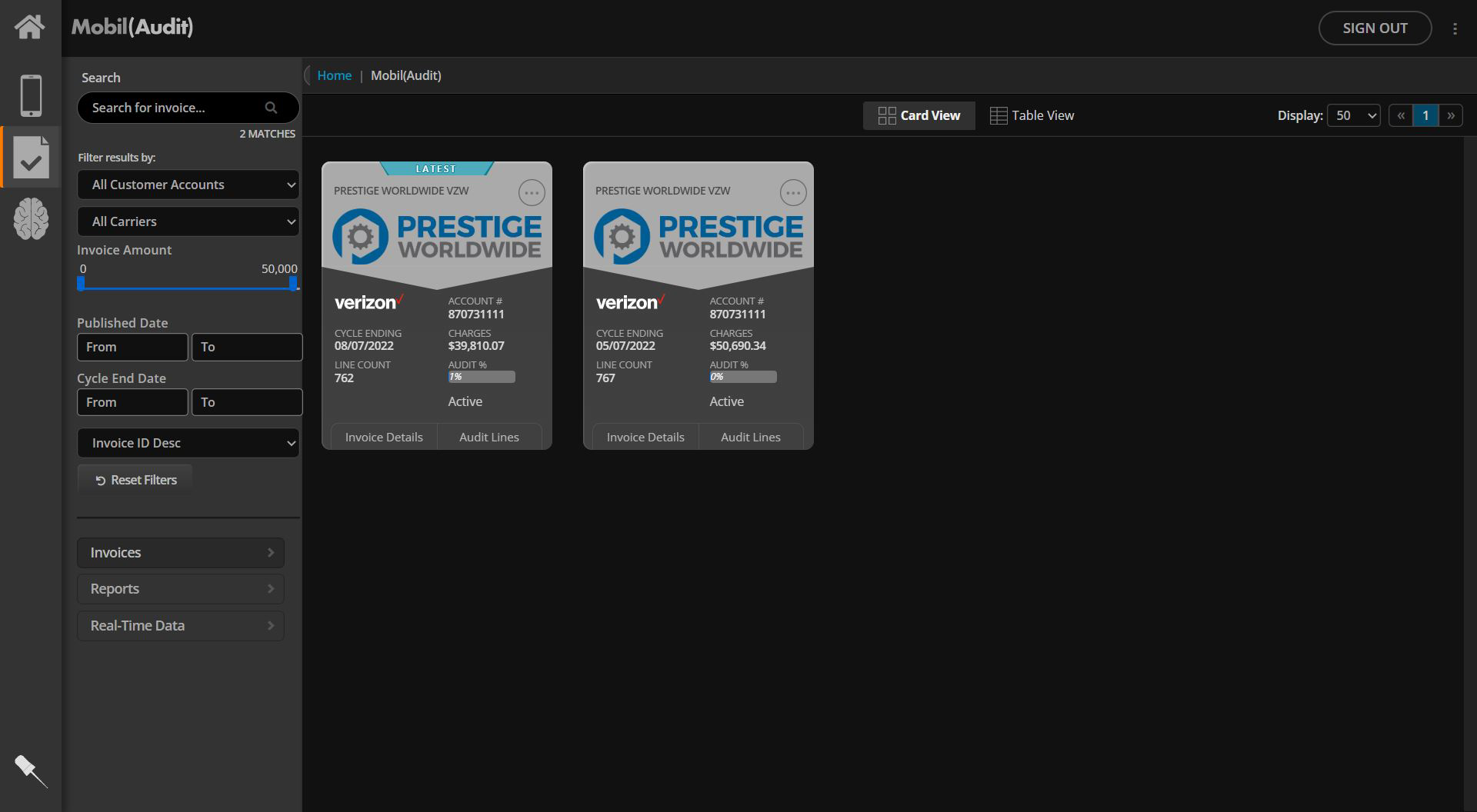Click the Sign Out button
Screen dimensions: 1477x812
click(1375, 28)
